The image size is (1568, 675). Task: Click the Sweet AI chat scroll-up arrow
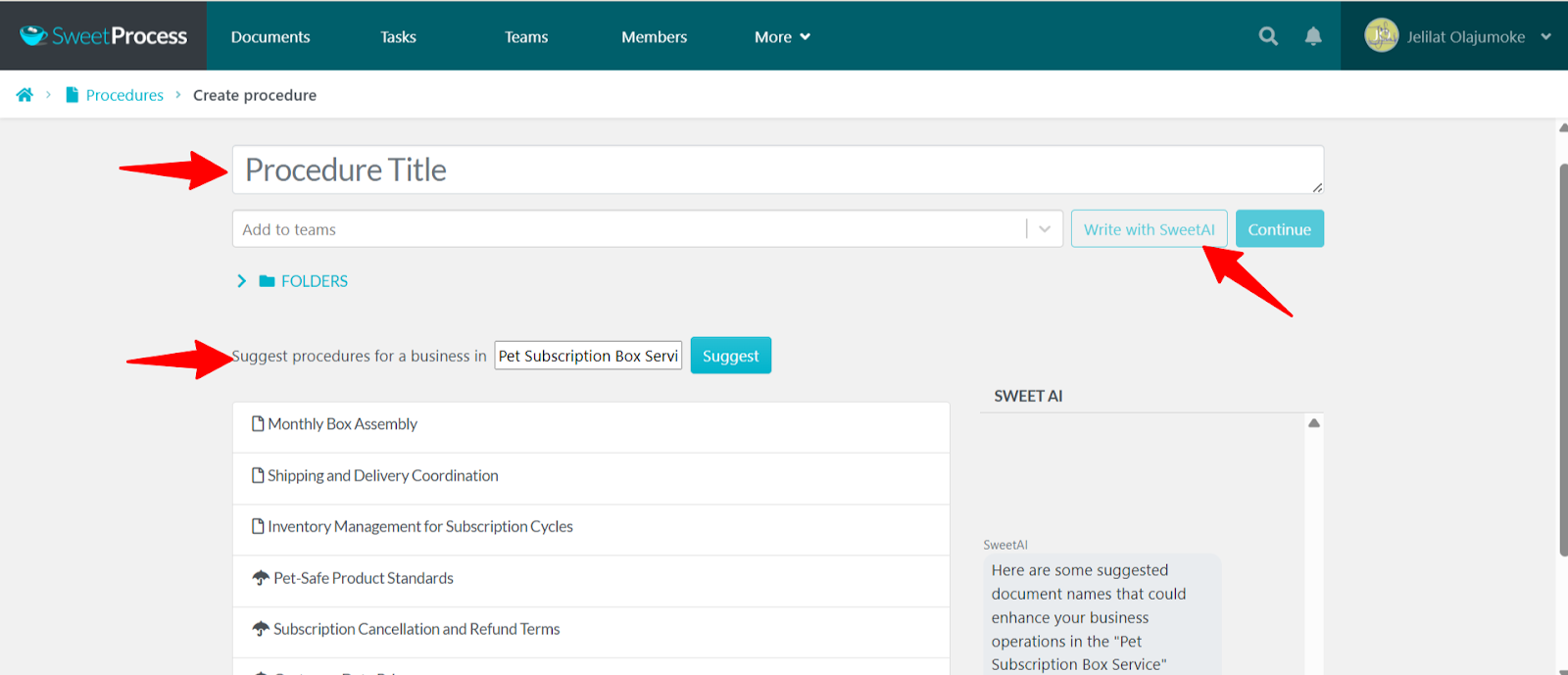pyautogui.click(x=1314, y=423)
